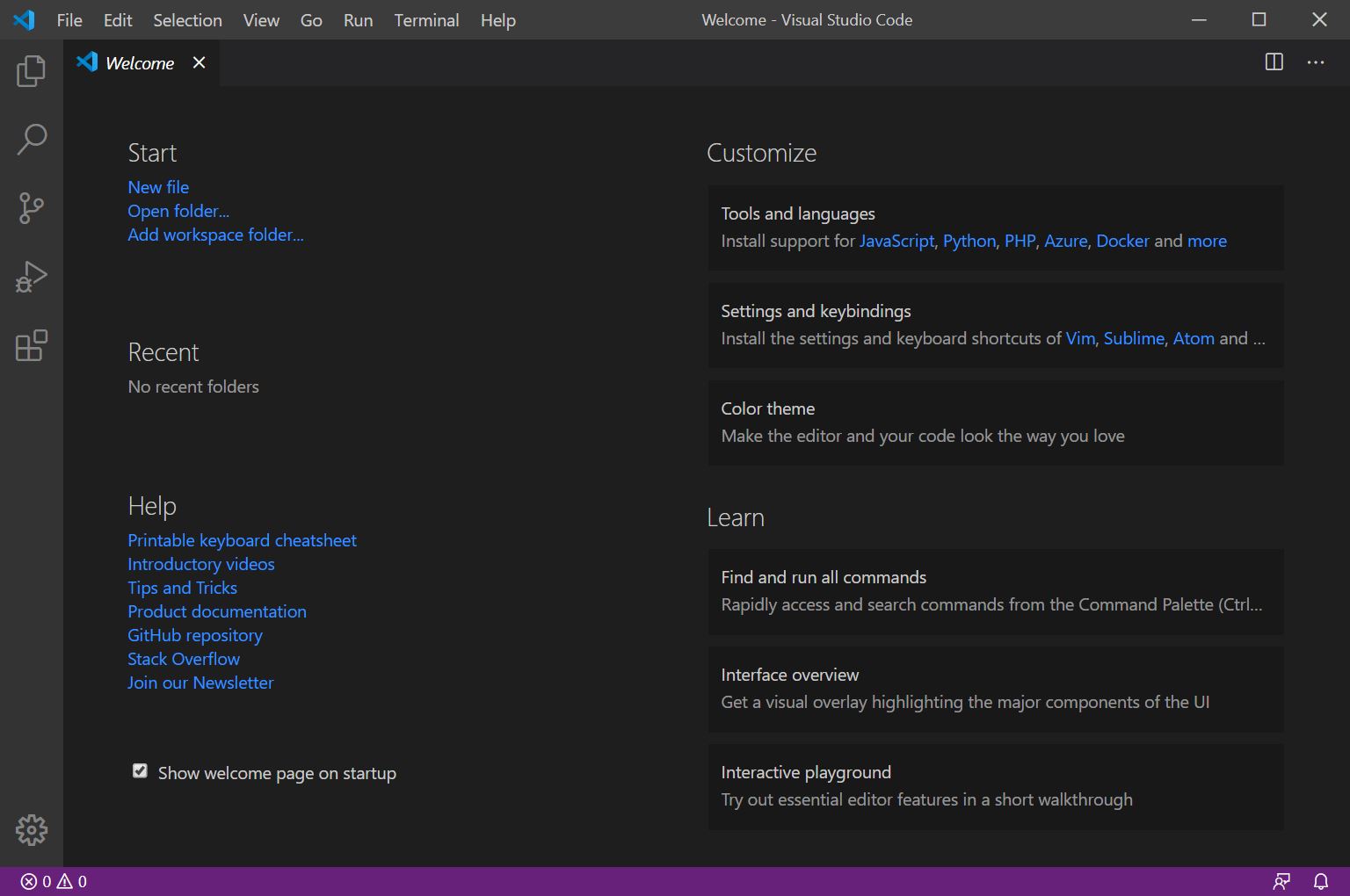The image size is (1350, 896).
Task: Open the Interface overview card
Action: point(996,689)
